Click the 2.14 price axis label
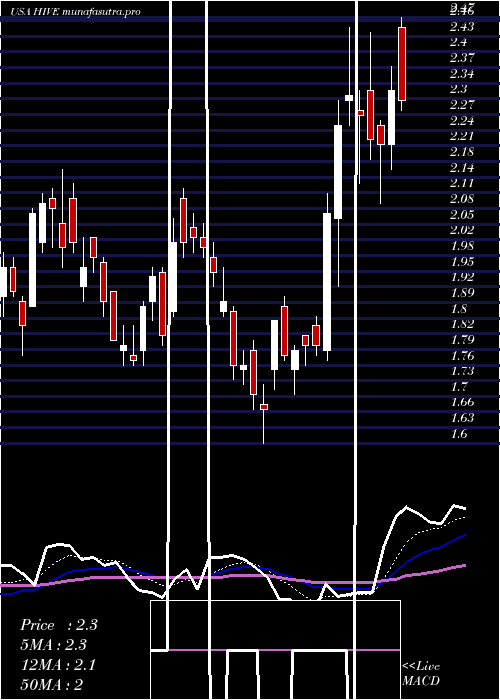 coord(462,168)
